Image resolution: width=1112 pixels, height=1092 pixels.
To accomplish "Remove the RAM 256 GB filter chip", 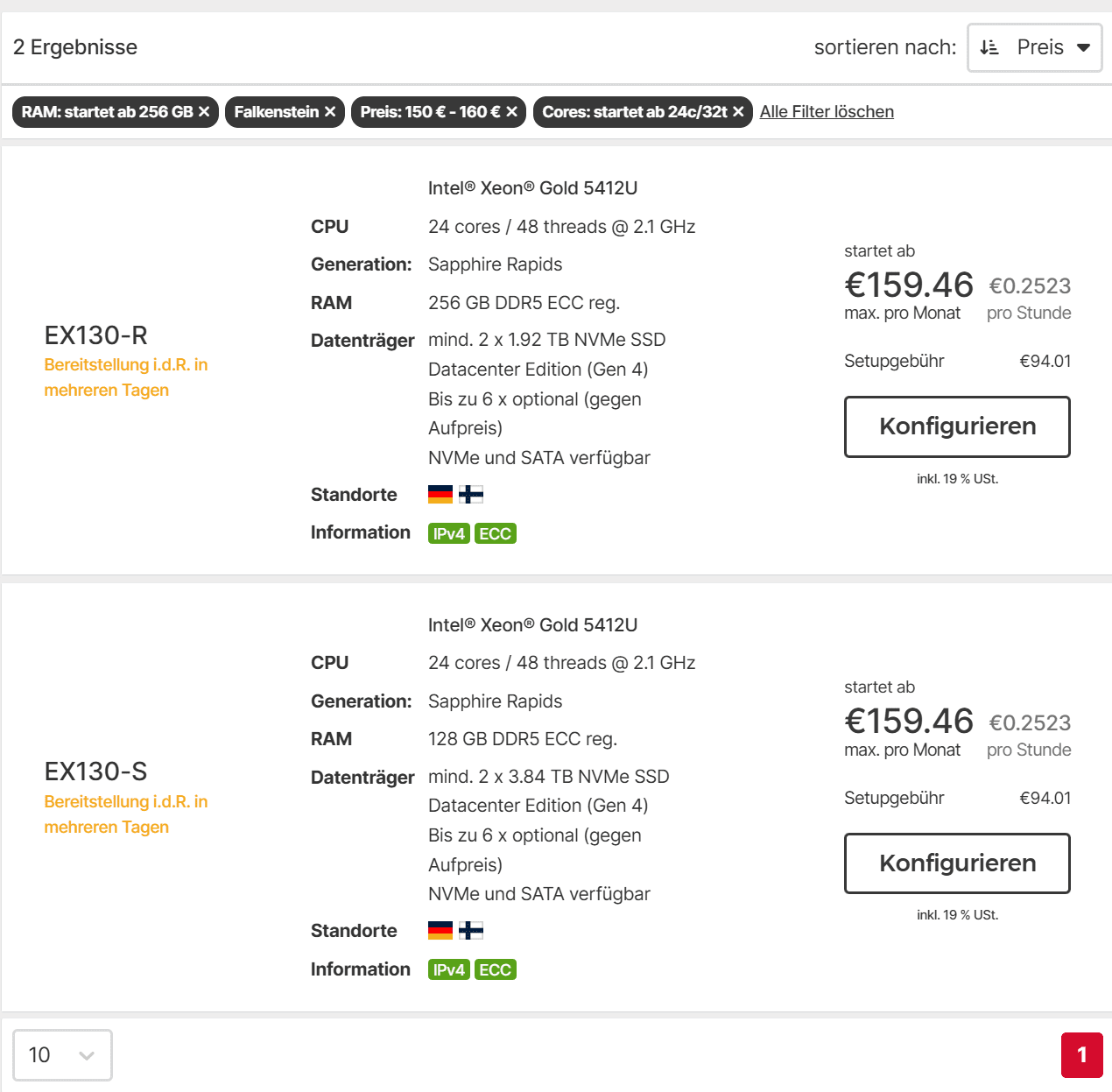I will pos(204,112).
